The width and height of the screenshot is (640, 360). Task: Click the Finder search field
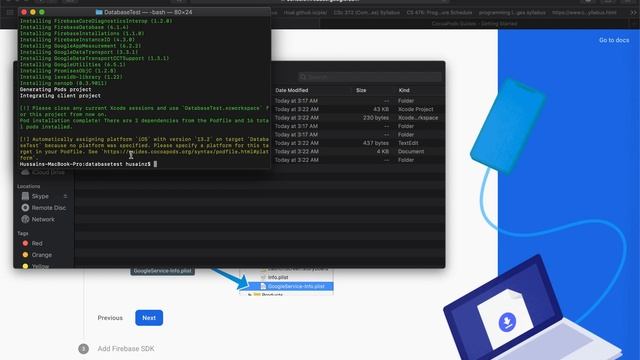(x=370, y=77)
